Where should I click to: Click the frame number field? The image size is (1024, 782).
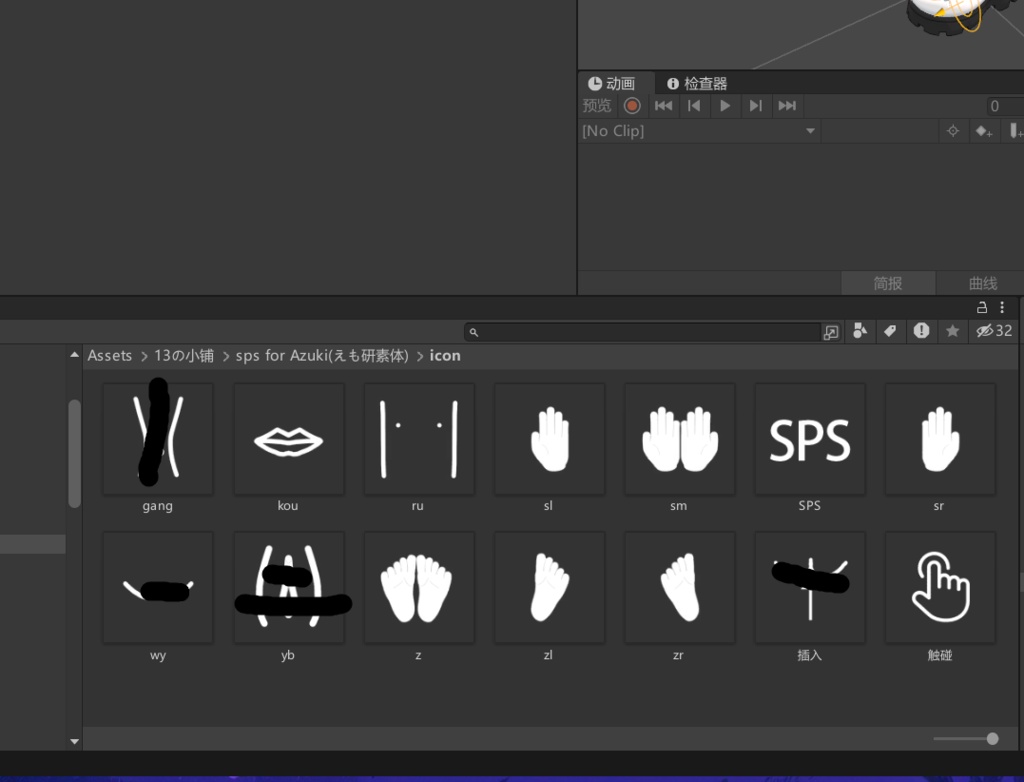[x=1006, y=106]
